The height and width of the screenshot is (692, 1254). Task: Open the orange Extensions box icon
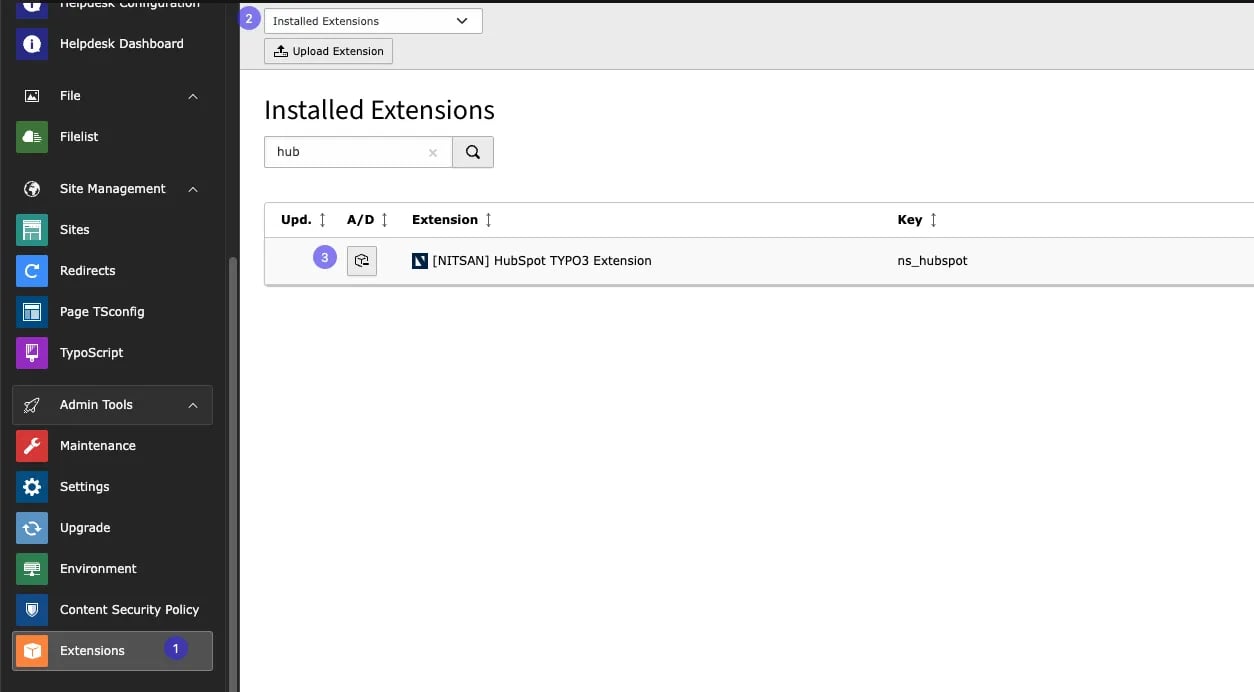tap(32, 651)
